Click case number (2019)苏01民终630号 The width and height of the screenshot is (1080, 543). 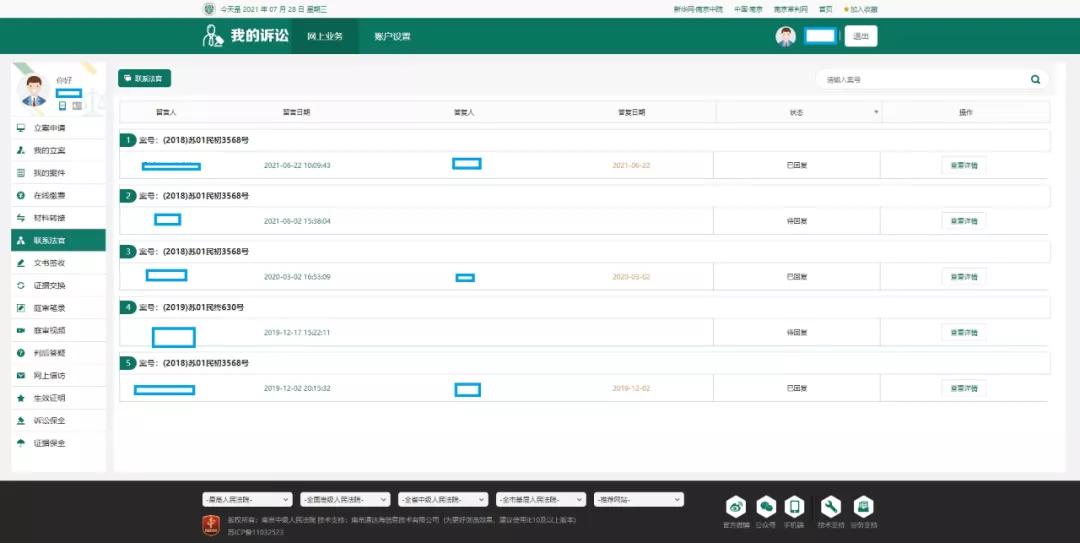203,307
